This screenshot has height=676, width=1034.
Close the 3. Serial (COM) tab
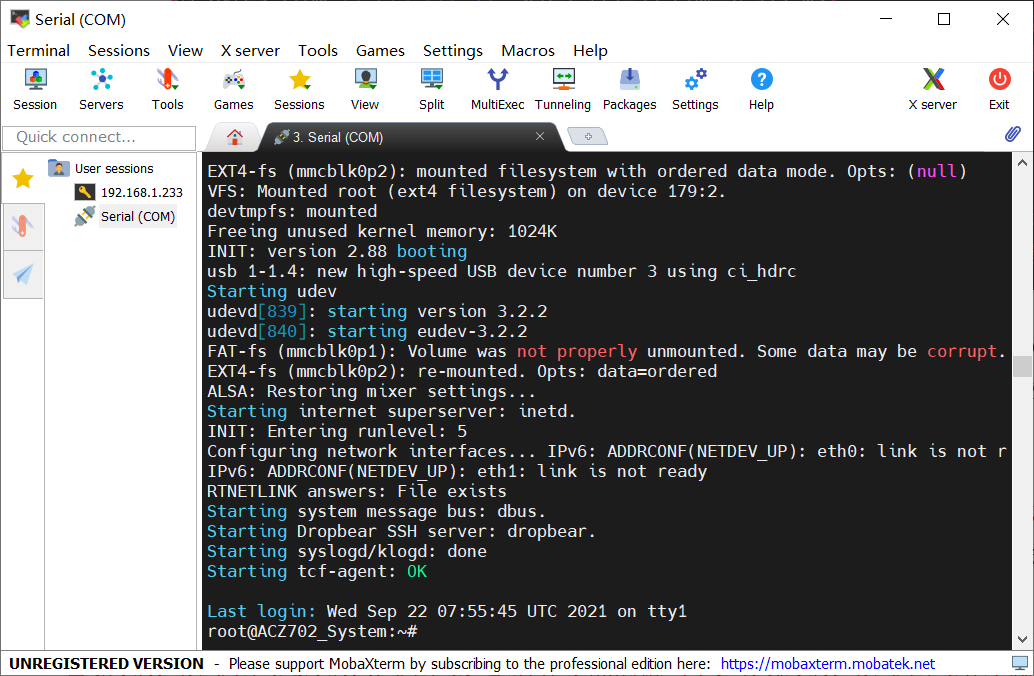540,137
